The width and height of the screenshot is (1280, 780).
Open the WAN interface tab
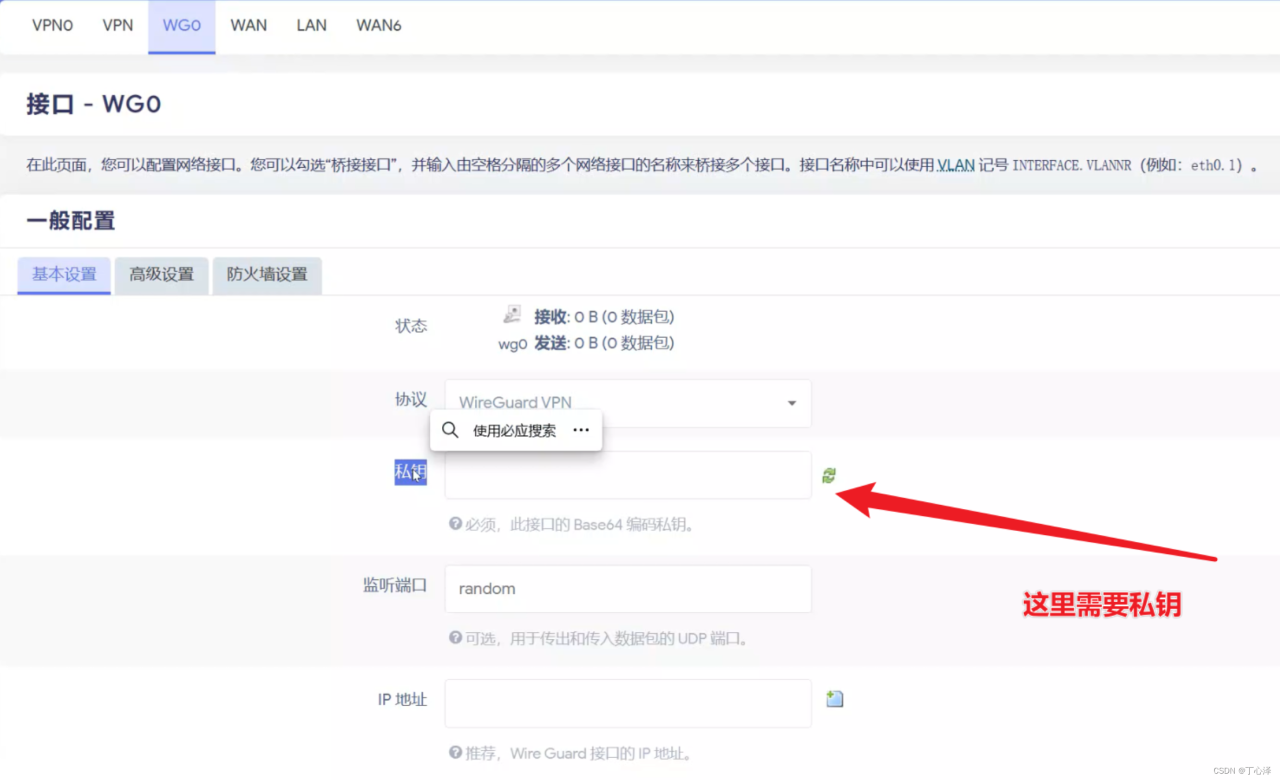[248, 26]
